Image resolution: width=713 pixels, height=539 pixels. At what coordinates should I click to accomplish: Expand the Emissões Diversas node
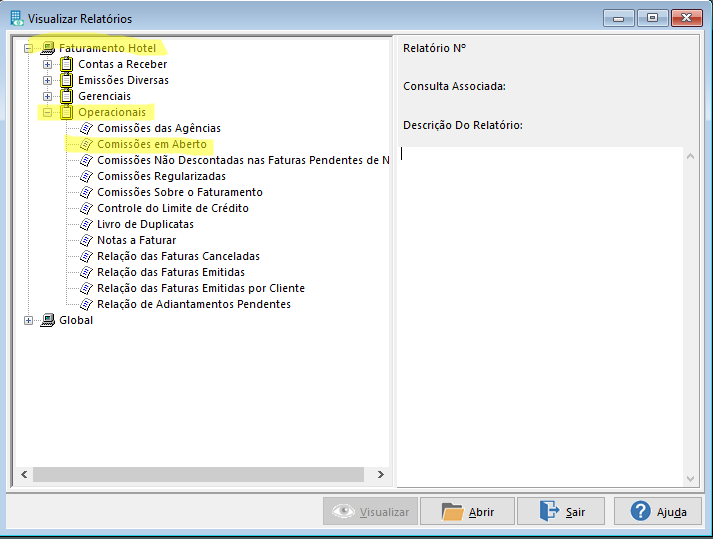(x=47, y=81)
